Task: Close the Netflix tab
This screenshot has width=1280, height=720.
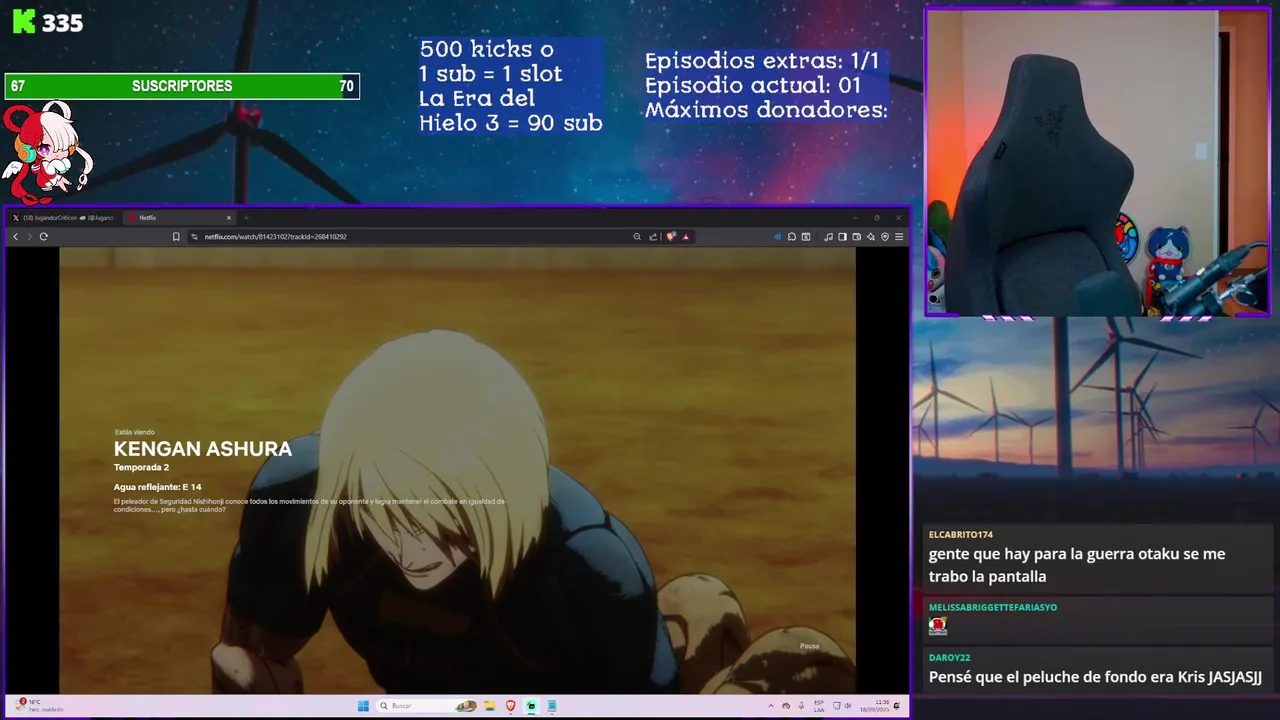Action: point(229,217)
